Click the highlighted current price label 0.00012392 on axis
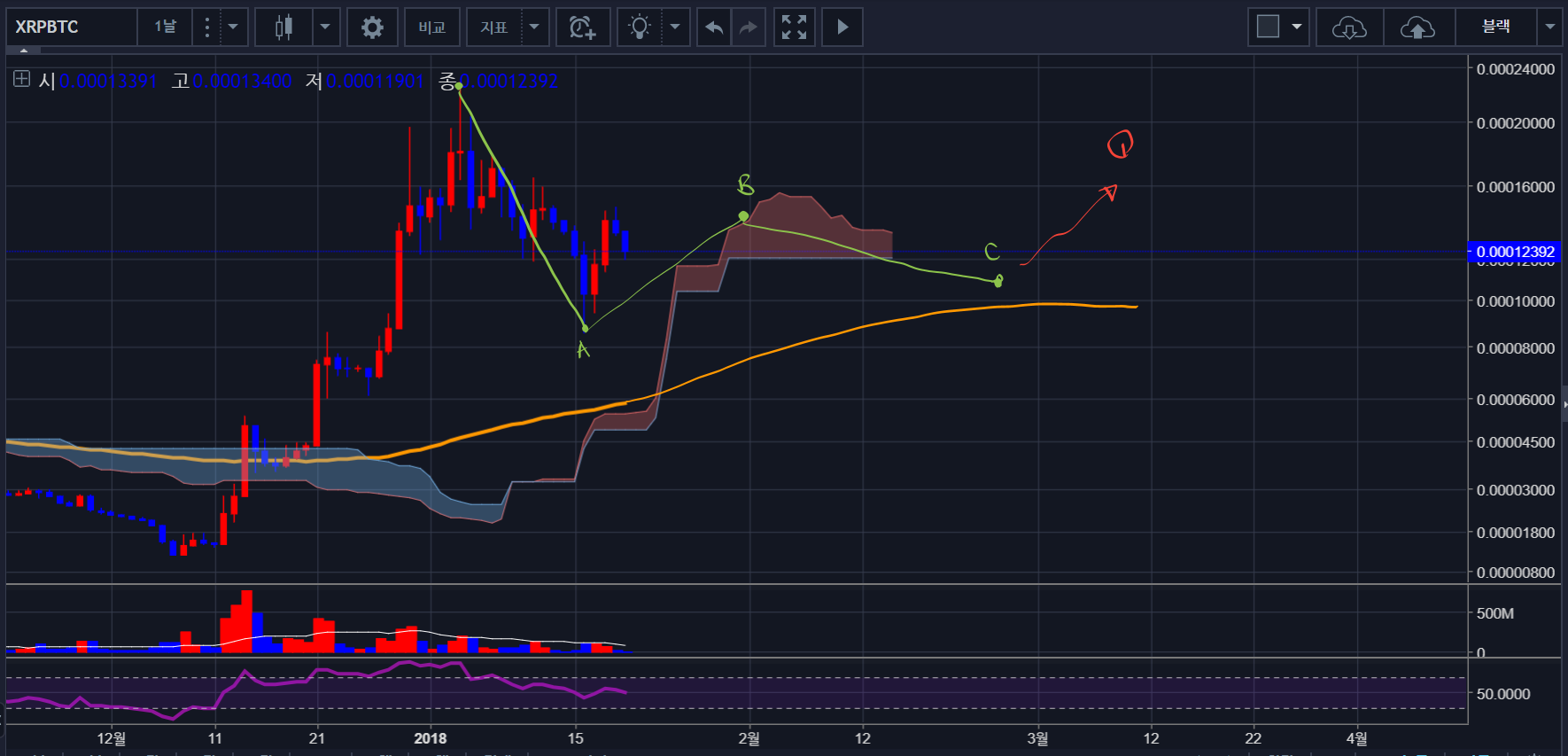 pyautogui.click(x=1515, y=252)
